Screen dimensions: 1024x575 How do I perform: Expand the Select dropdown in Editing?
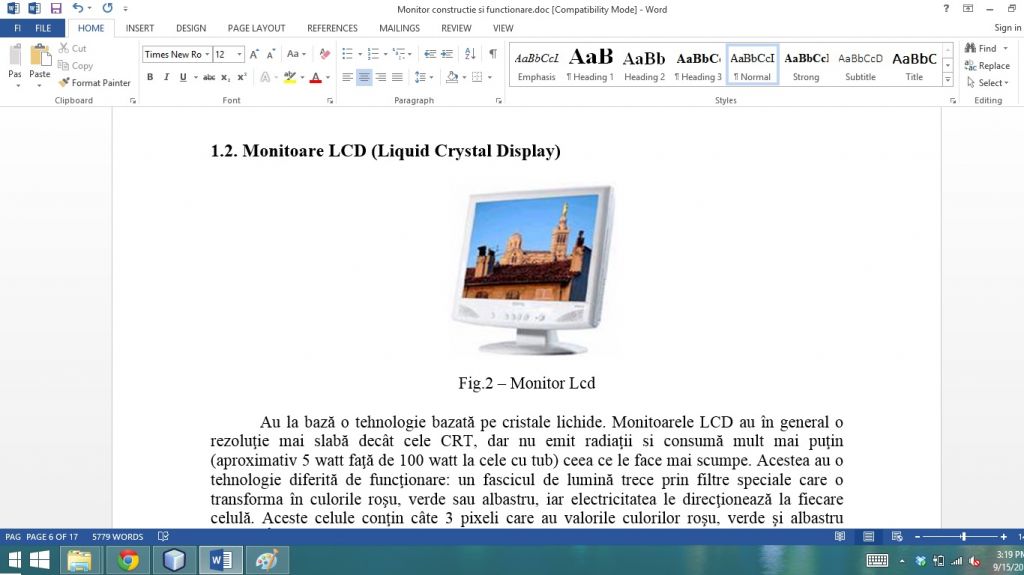(x=990, y=83)
